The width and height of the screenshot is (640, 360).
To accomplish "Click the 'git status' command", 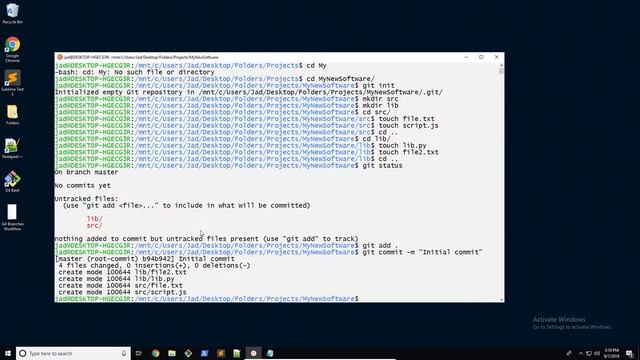I will click(x=382, y=165).
